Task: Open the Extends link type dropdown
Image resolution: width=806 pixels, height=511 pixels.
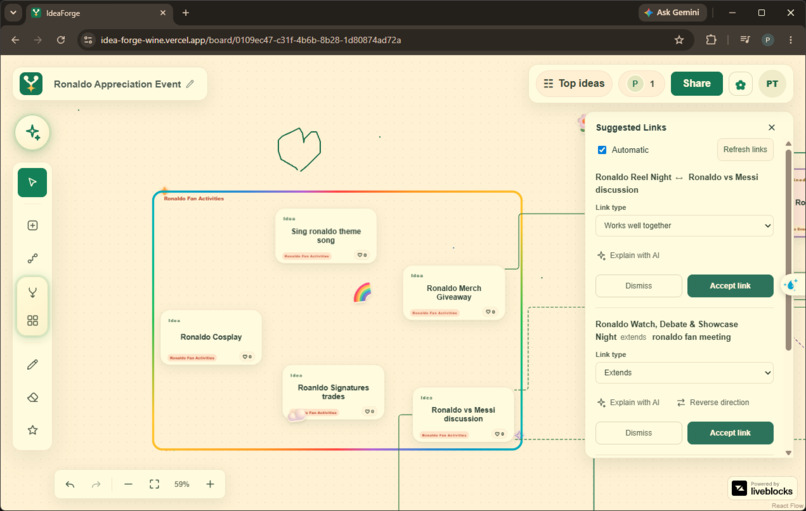Action: (684, 373)
